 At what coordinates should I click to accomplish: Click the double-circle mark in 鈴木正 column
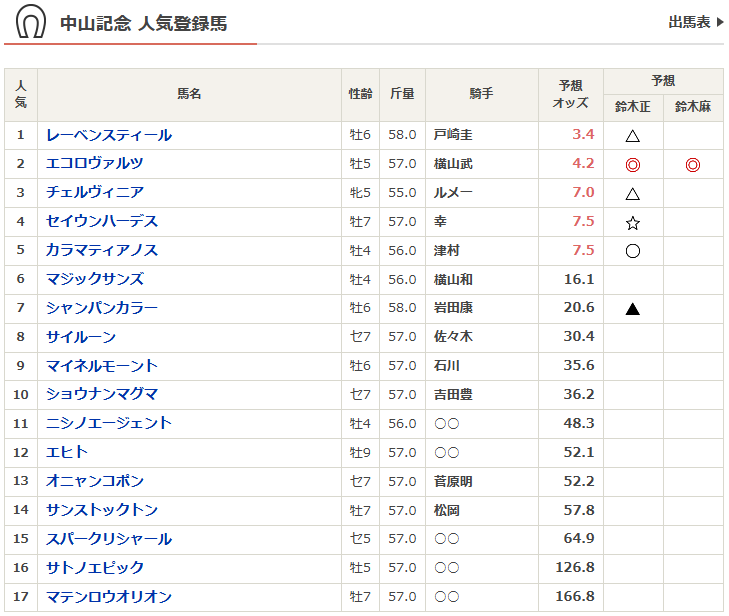pyautogui.click(x=632, y=165)
